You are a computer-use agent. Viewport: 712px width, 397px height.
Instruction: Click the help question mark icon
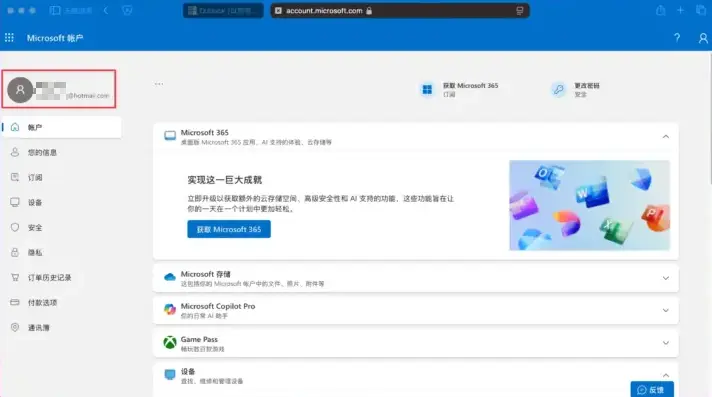pyautogui.click(x=677, y=38)
